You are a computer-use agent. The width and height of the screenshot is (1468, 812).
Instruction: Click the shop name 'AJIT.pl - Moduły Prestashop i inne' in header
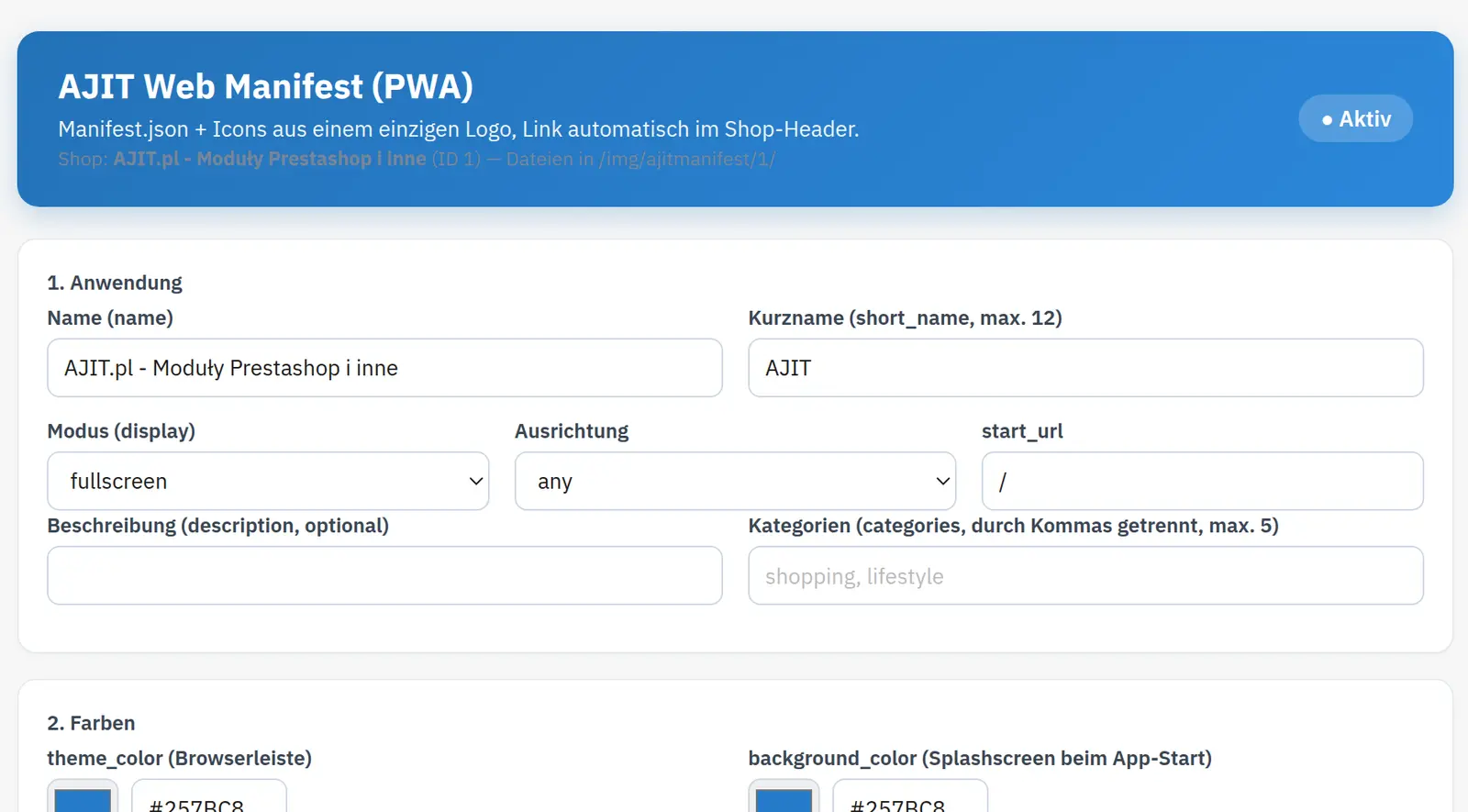click(x=270, y=159)
